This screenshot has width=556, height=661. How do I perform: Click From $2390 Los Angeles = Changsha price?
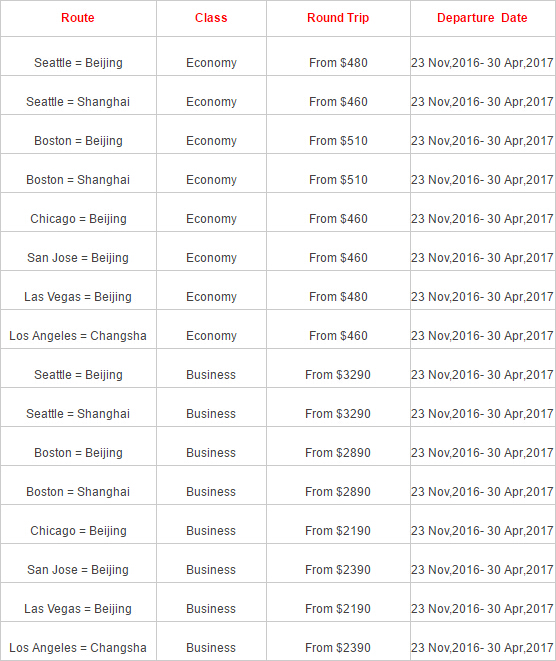click(338, 648)
